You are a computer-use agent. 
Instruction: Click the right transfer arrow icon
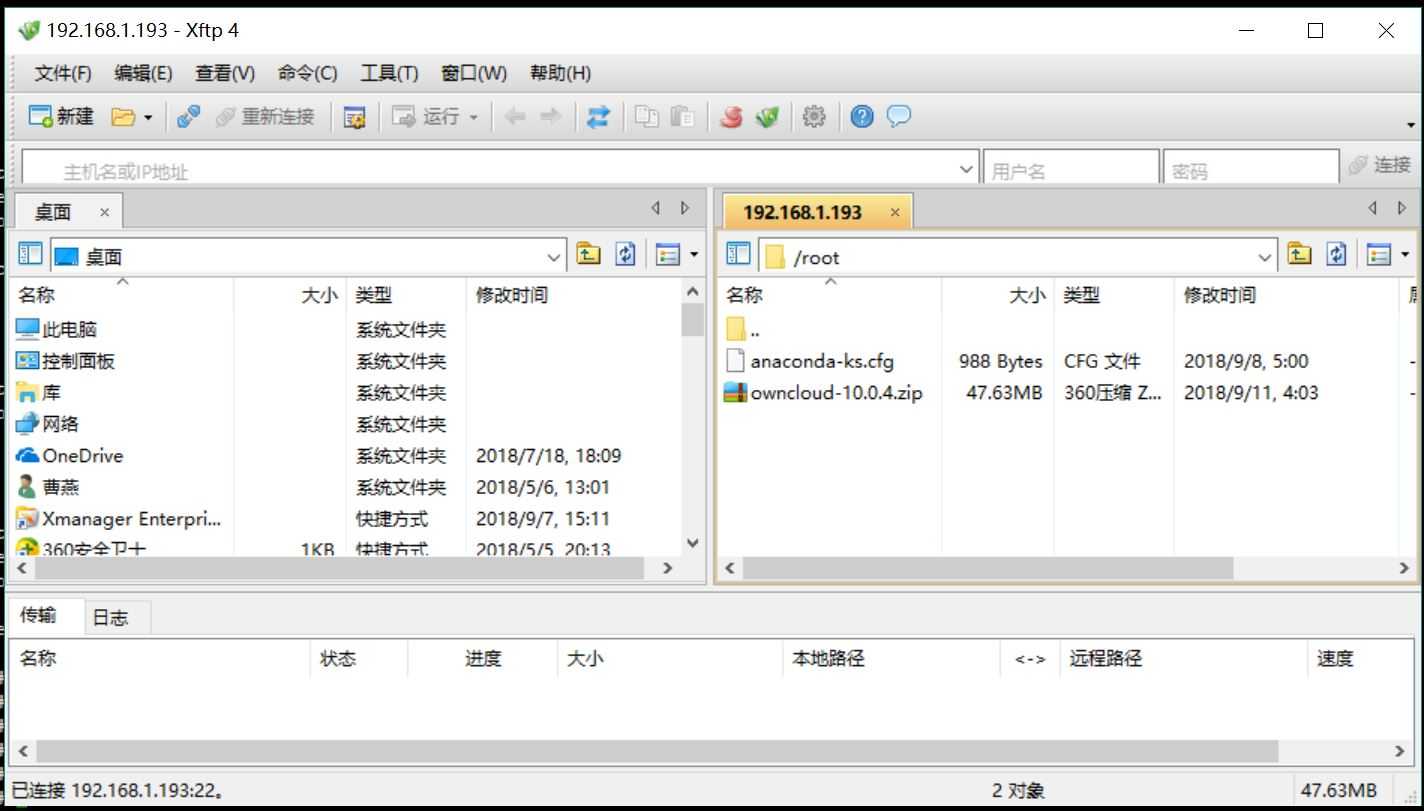(x=550, y=117)
